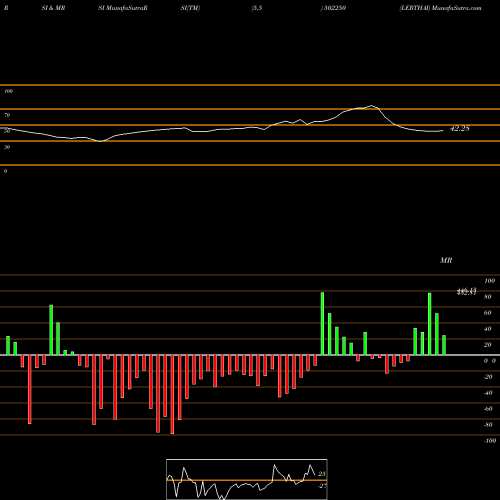Click the 70 level label on RSI axis

[x=7, y=115]
